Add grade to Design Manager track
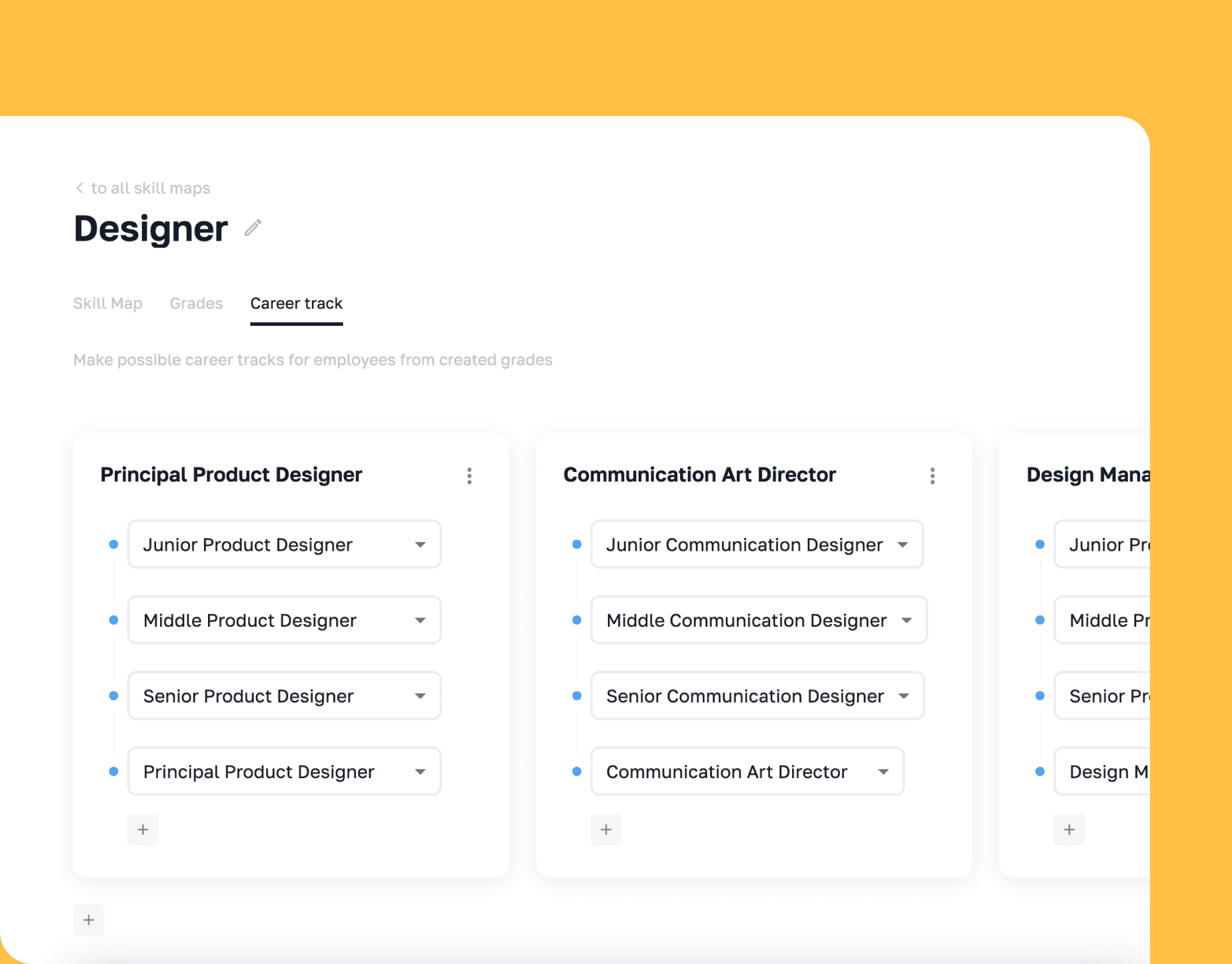This screenshot has height=964, width=1232. tap(1069, 829)
